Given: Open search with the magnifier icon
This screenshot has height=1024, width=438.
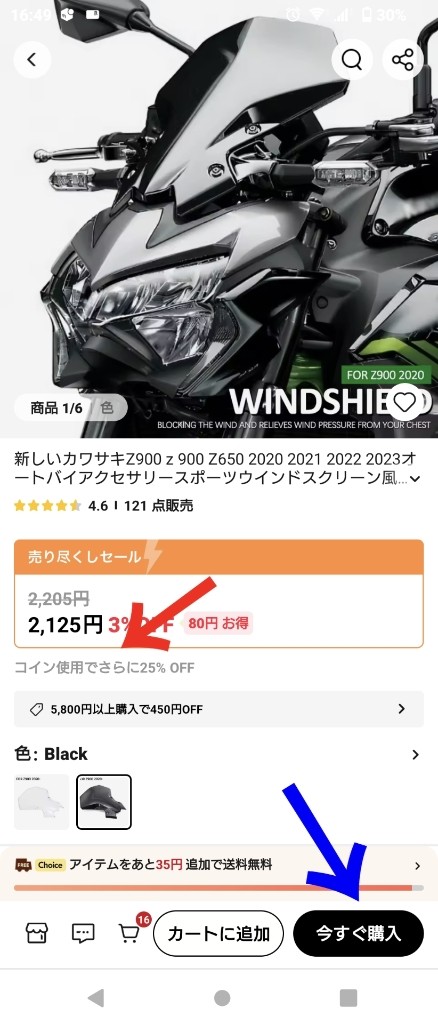Looking at the screenshot, I should tap(351, 60).
